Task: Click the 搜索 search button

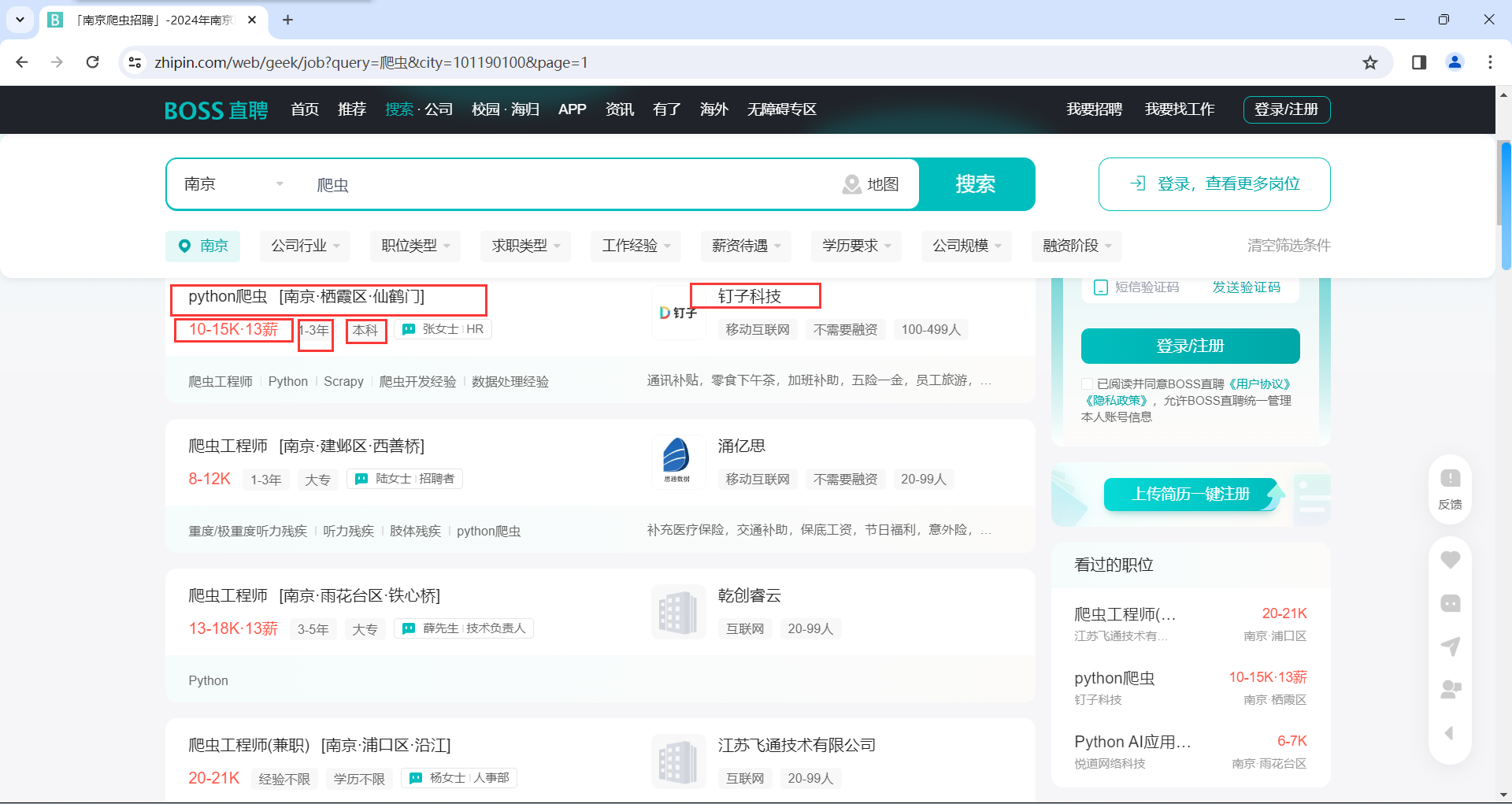Action: click(x=976, y=184)
